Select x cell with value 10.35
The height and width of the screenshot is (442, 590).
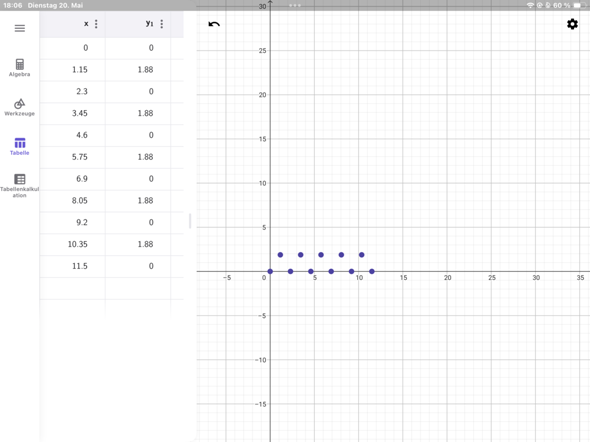73,244
